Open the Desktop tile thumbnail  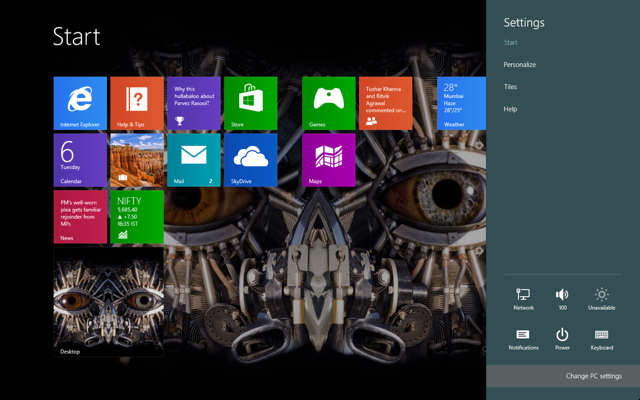tap(108, 304)
